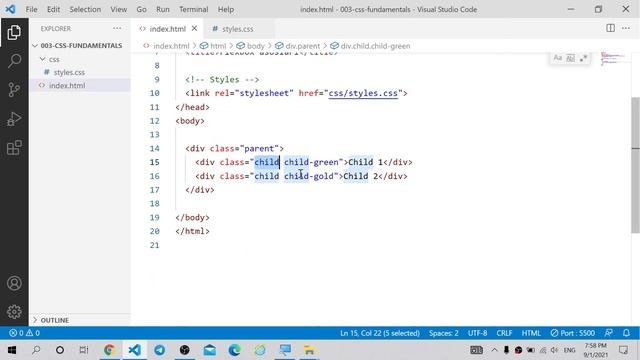This screenshot has width=640, height=360.
Task: Open Task View on taskbar
Action: (x=84, y=350)
